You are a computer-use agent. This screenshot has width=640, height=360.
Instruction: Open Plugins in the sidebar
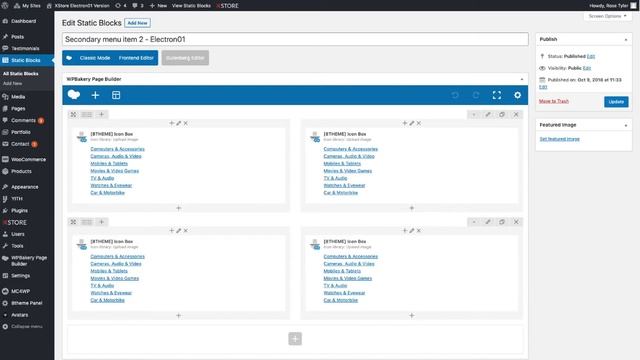[x=19, y=211]
